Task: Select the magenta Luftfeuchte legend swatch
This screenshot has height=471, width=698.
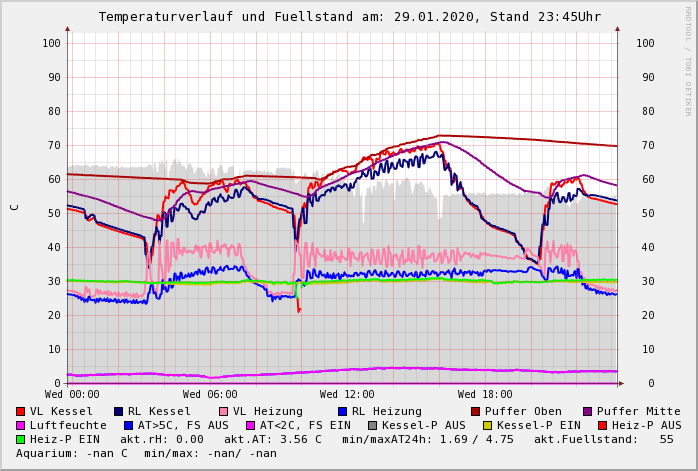Action: [21, 425]
